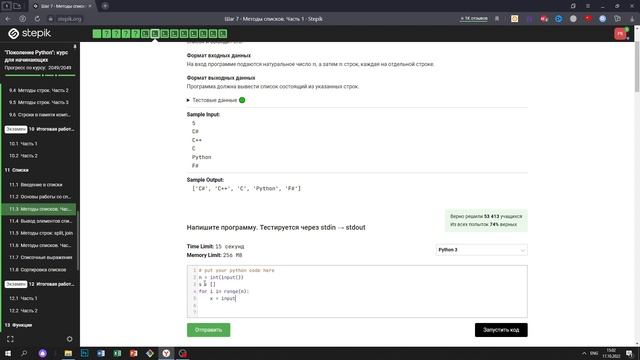This screenshot has width=640, height=360.
Task: Open the user profile avatar menu
Action: click(x=620, y=33)
